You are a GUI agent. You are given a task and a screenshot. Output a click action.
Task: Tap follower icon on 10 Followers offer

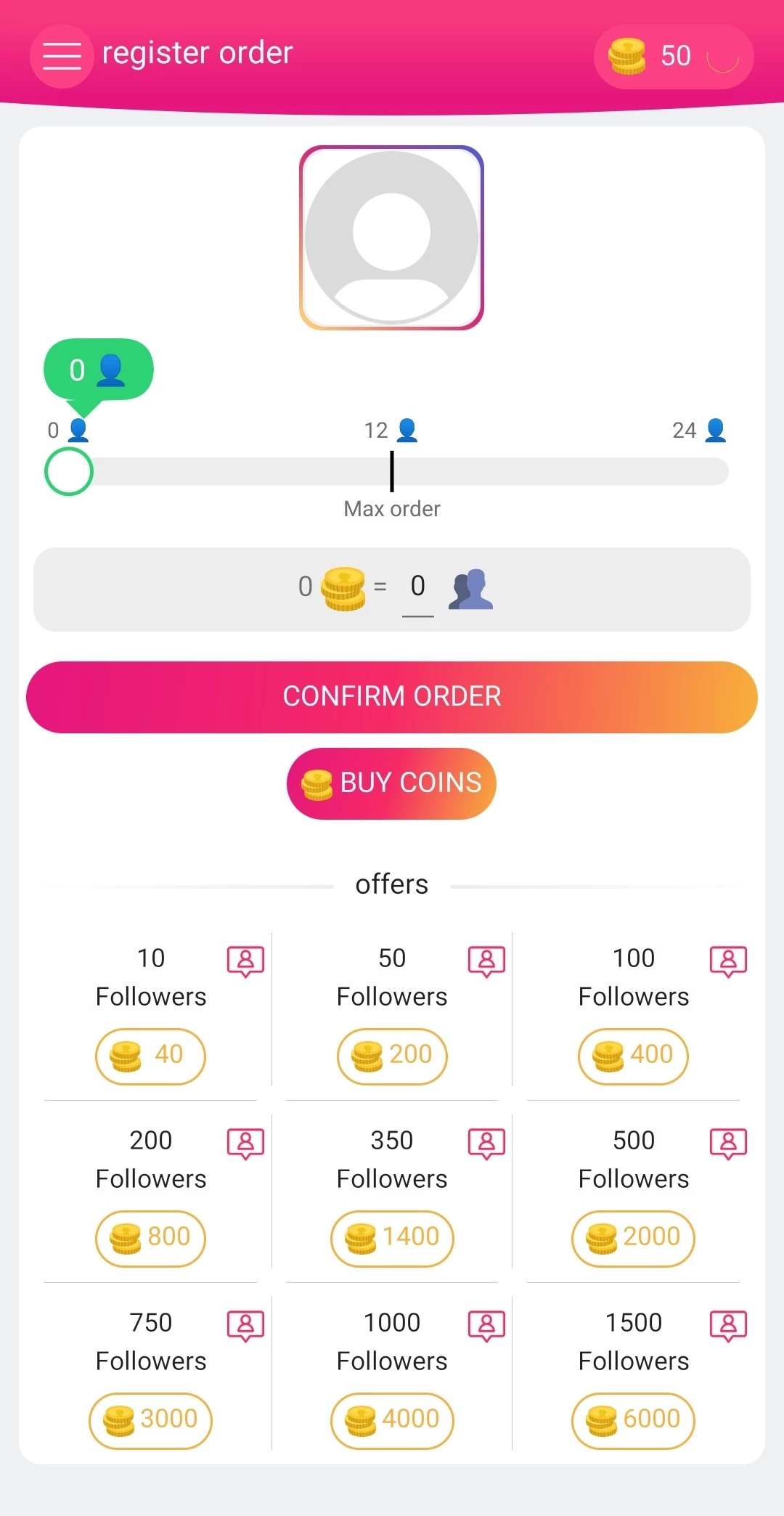(x=245, y=961)
